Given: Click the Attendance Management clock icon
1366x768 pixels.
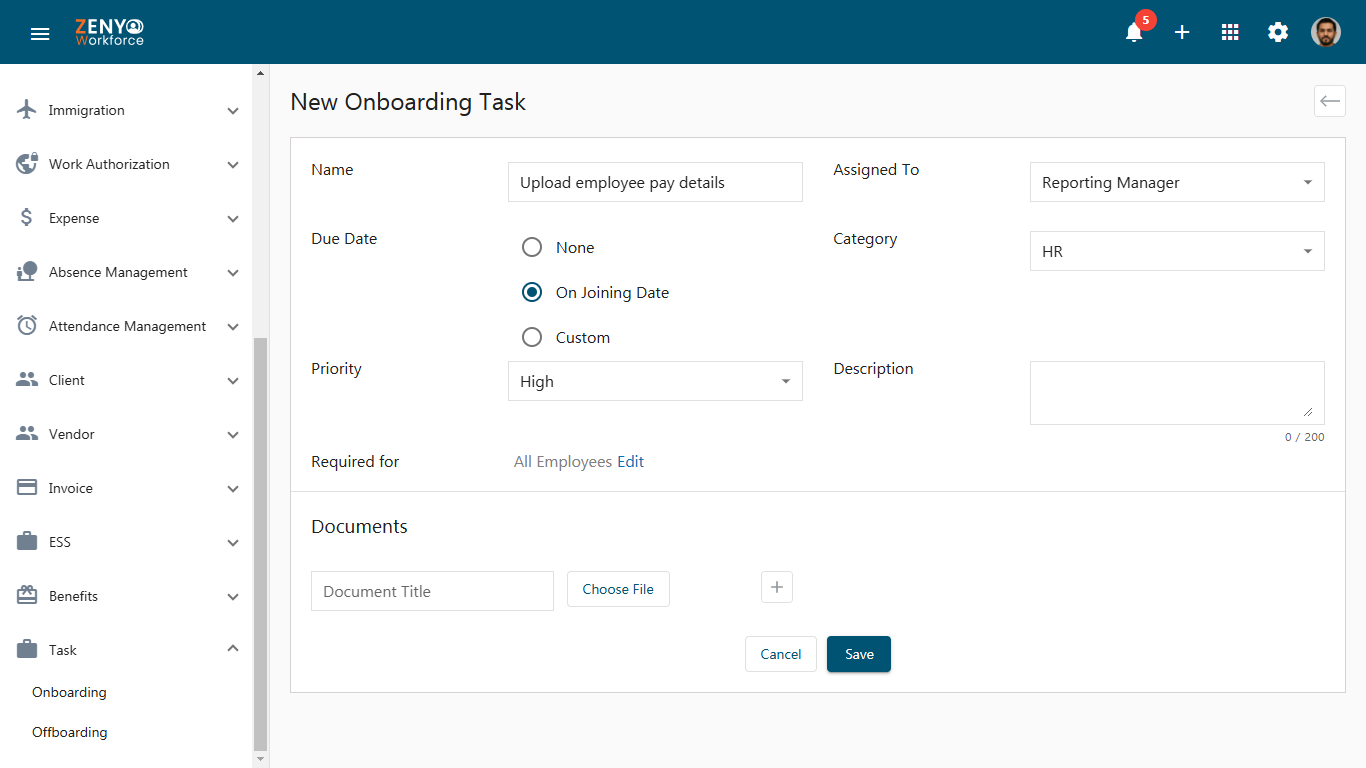Looking at the screenshot, I should (27, 326).
